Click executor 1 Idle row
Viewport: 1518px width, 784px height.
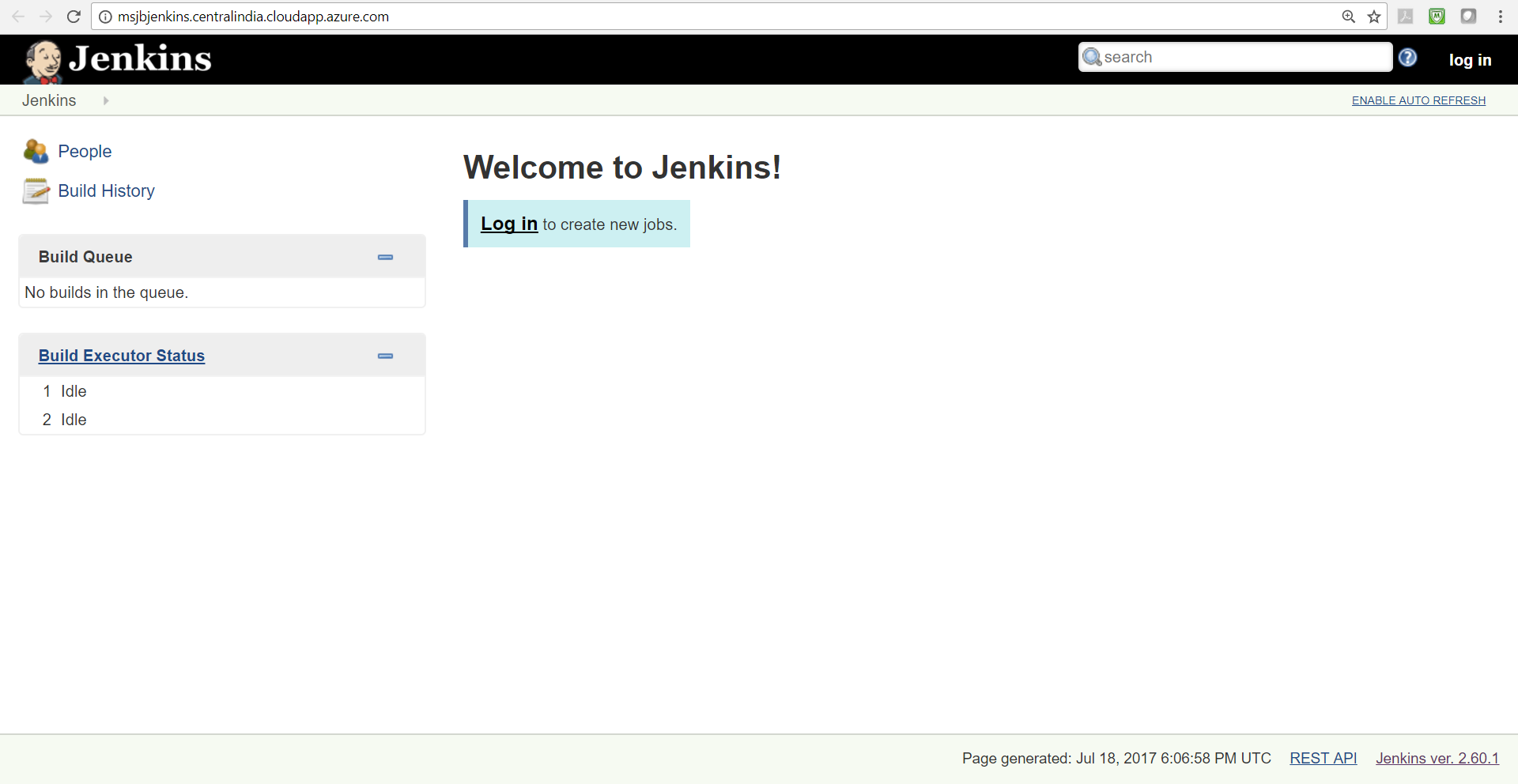click(222, 391)
